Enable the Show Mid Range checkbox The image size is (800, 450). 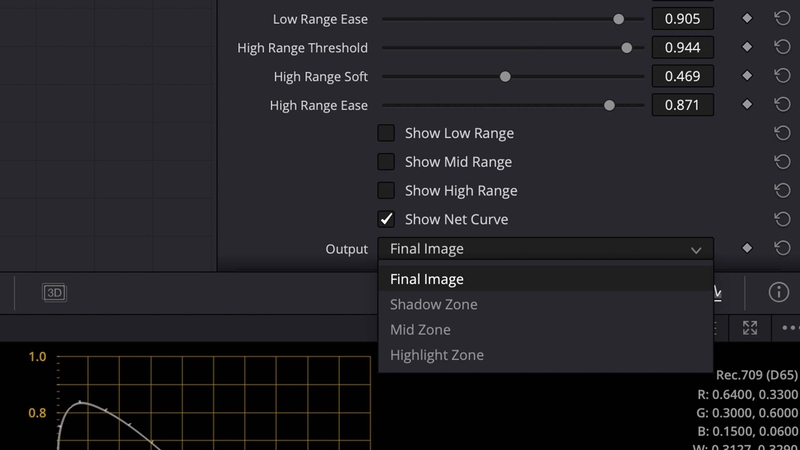click(386, 162)
